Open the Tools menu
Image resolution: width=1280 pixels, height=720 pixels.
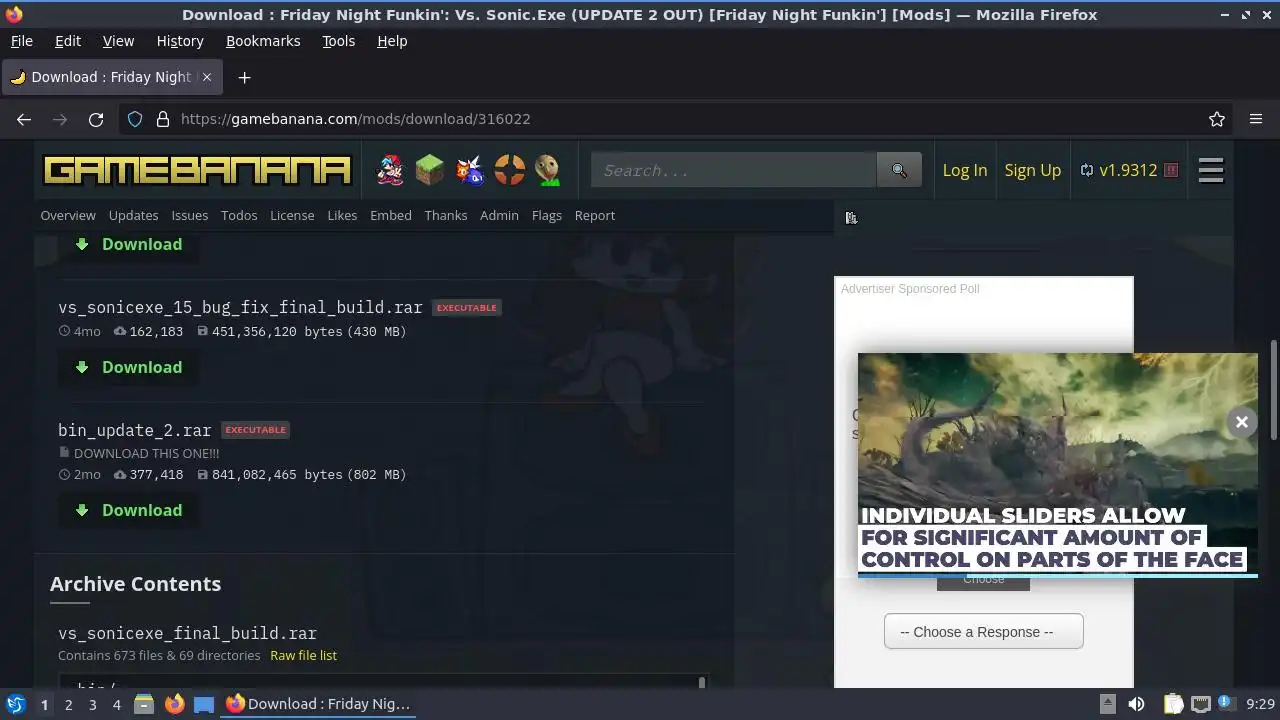point(338,41)
